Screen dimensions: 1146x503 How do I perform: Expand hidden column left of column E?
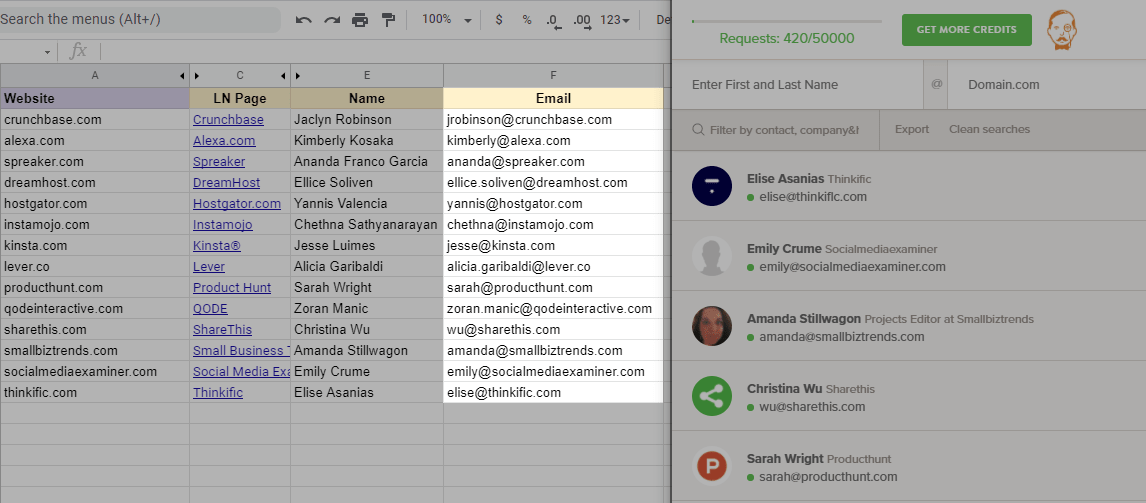coord(298,75)
